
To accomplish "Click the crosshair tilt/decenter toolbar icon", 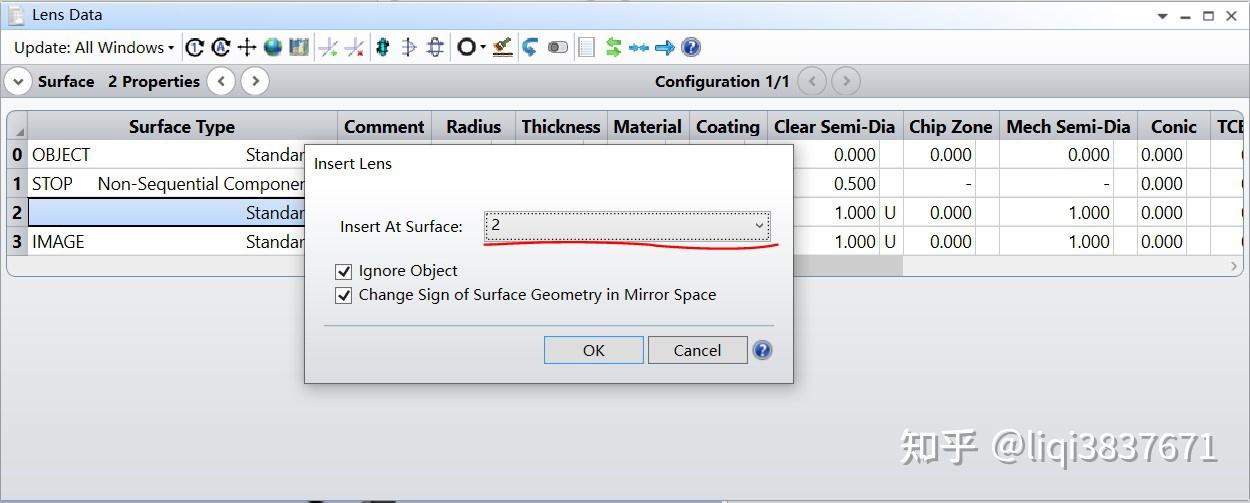I will (x=247, y=47).
